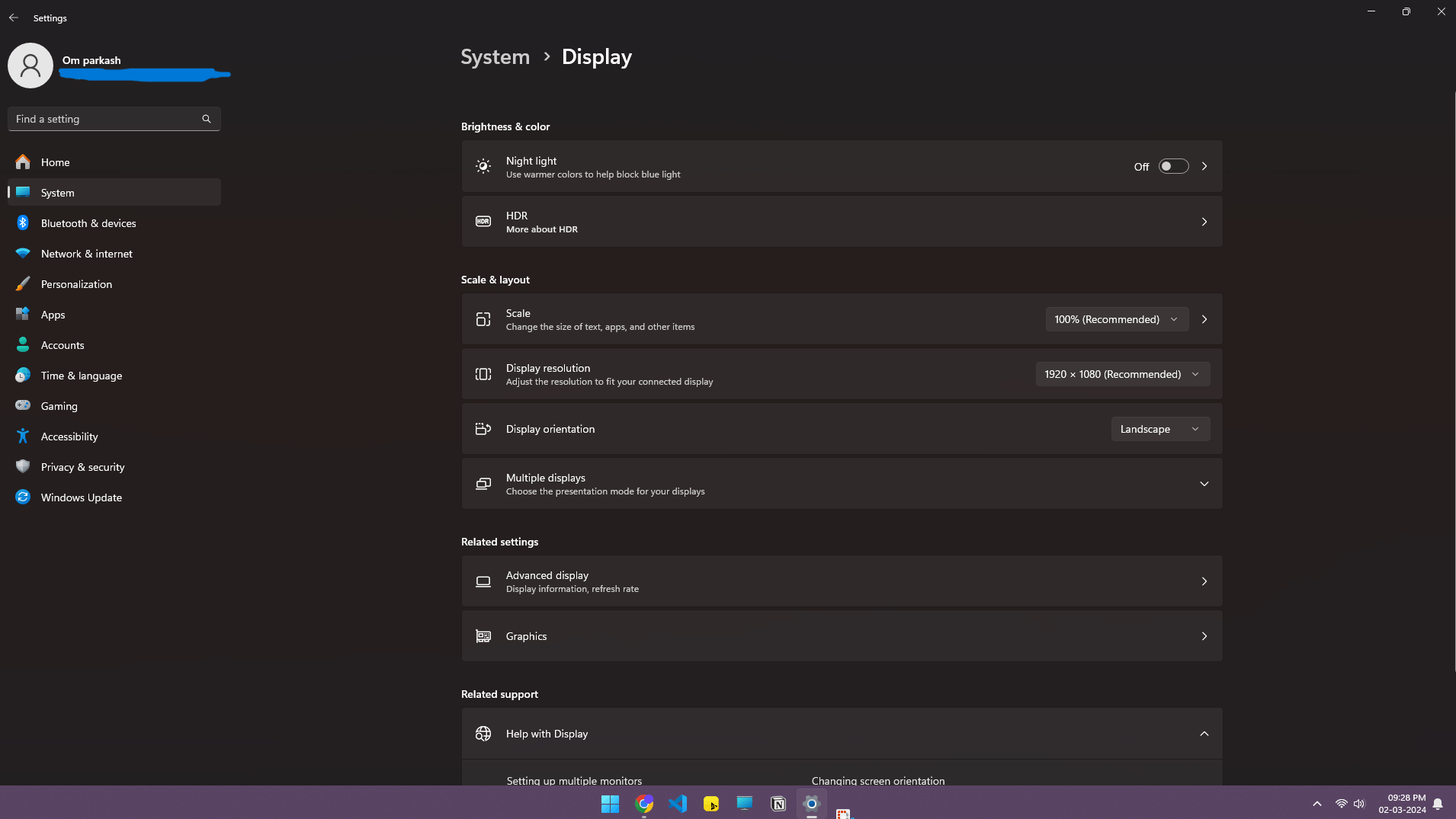Click the user profile avatar
1456x819 pixels.
pos(30,66)
